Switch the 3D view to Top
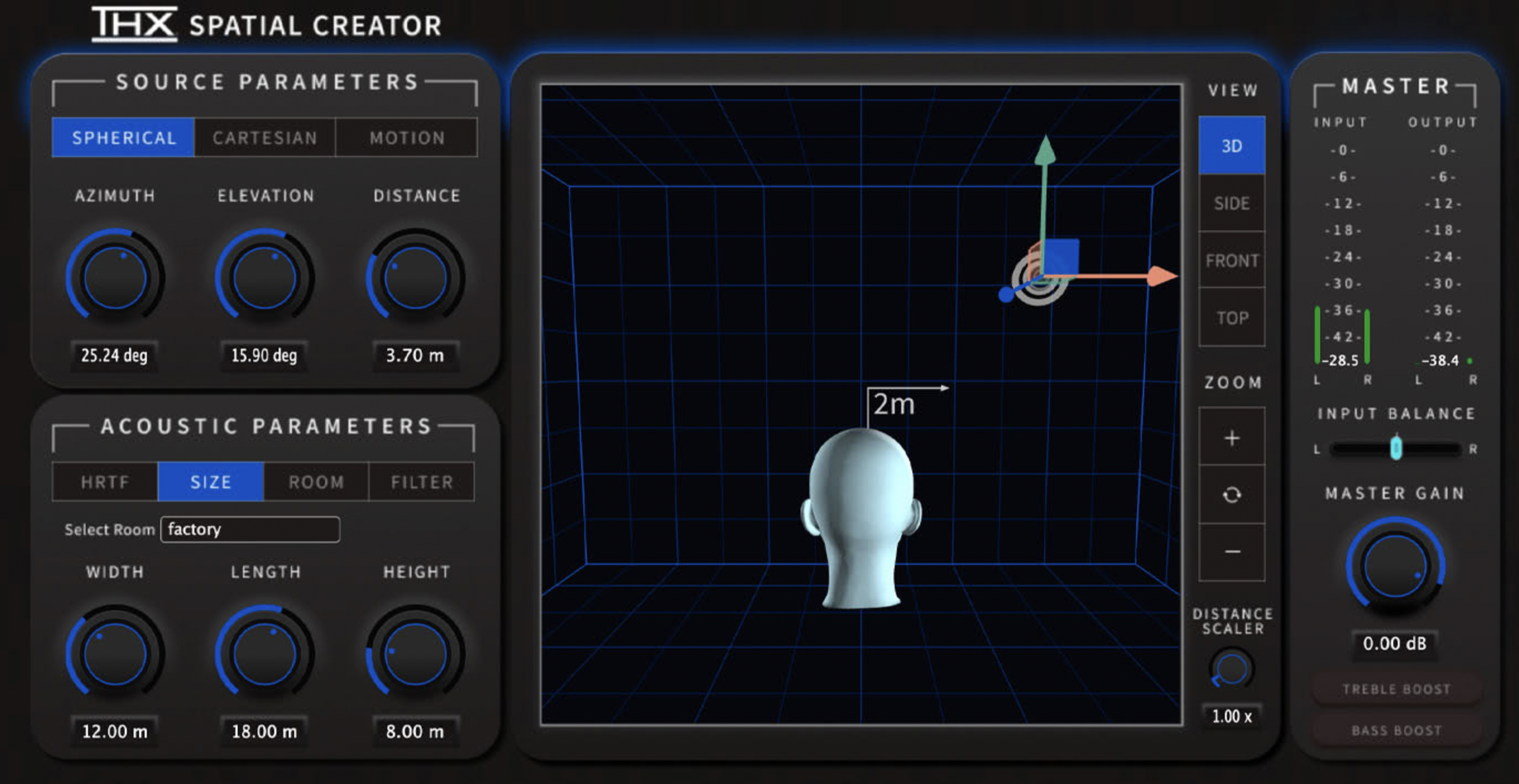The width and height of the screenshot is (1519, 784). point(1231,317)
